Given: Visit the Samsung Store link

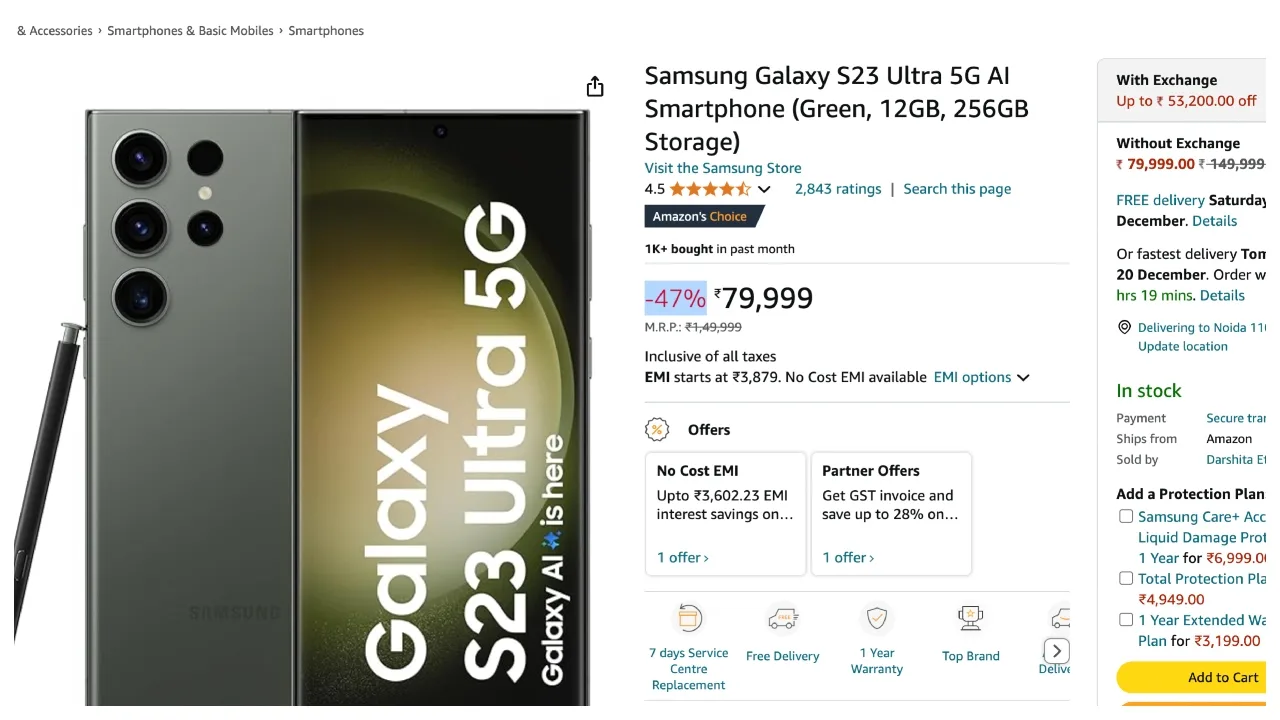Looking at the screenshot, I should [x=723, y=168].
